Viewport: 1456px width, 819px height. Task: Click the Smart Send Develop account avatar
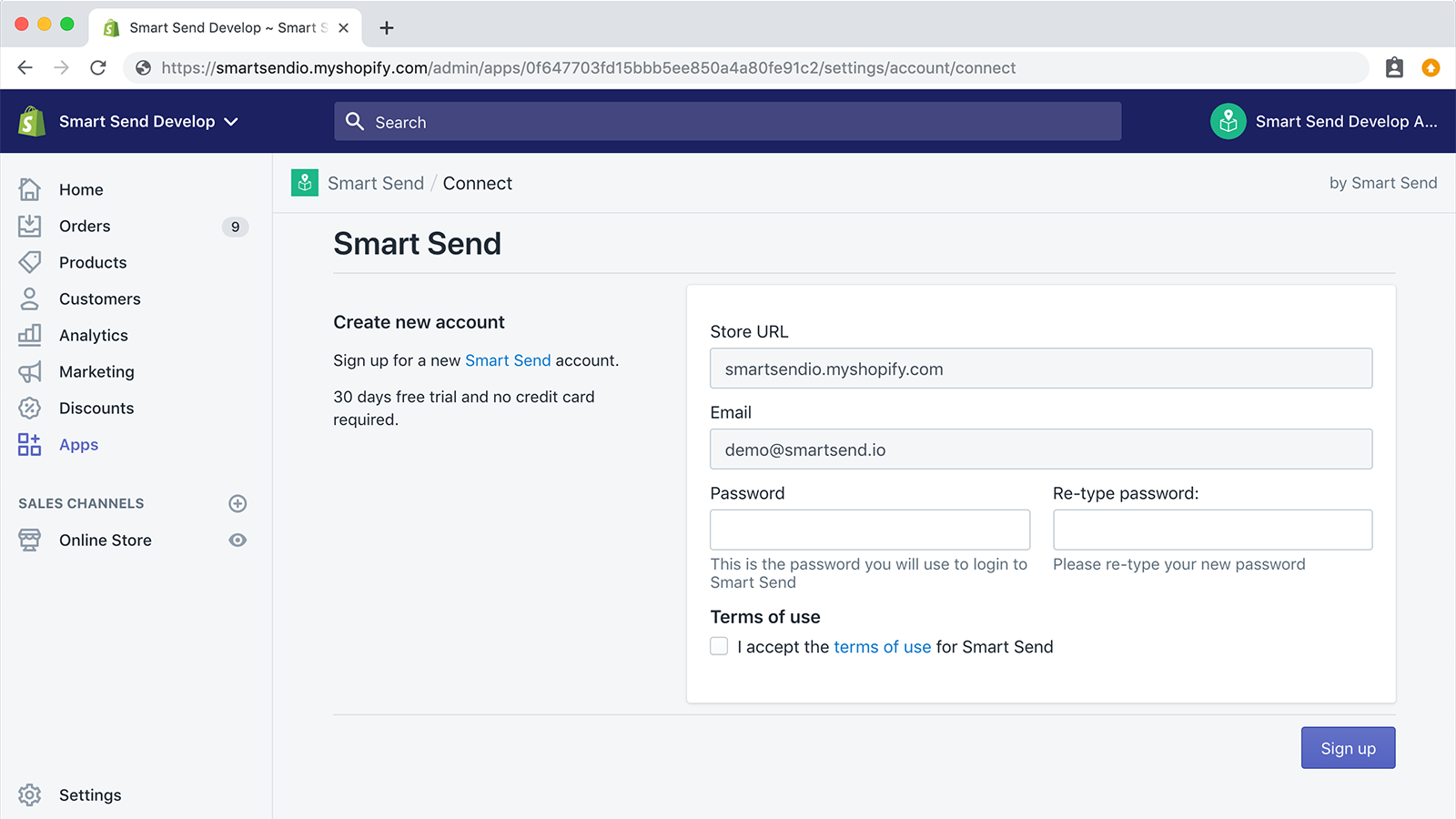1228,121
